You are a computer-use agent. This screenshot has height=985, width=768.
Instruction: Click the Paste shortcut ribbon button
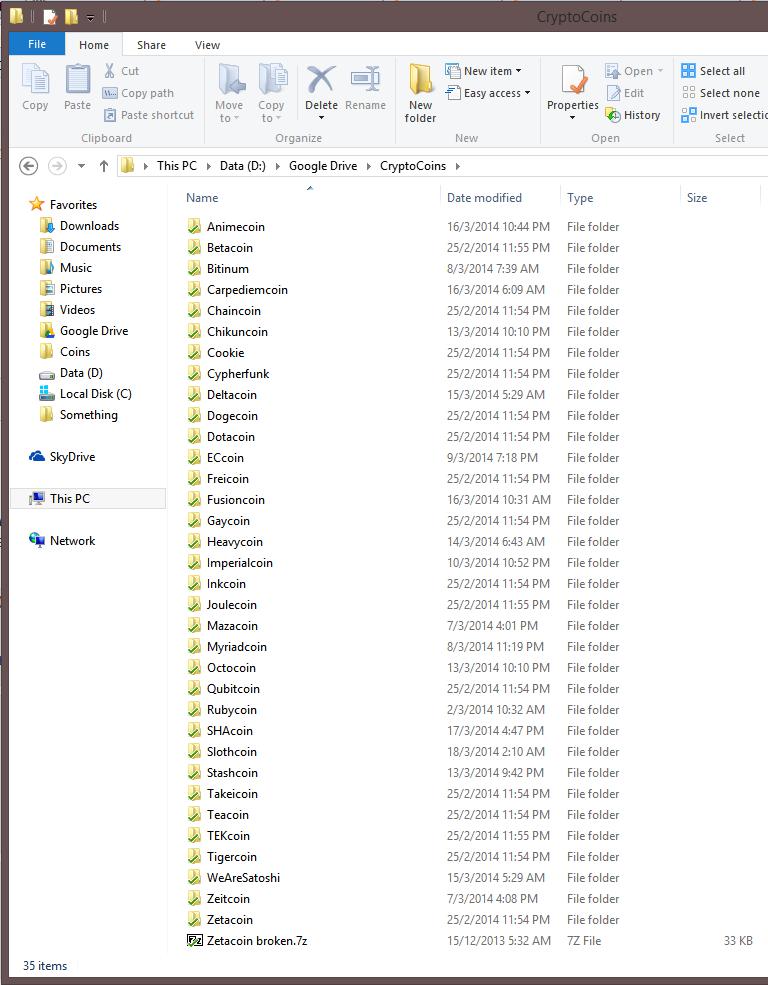(149, 115)
